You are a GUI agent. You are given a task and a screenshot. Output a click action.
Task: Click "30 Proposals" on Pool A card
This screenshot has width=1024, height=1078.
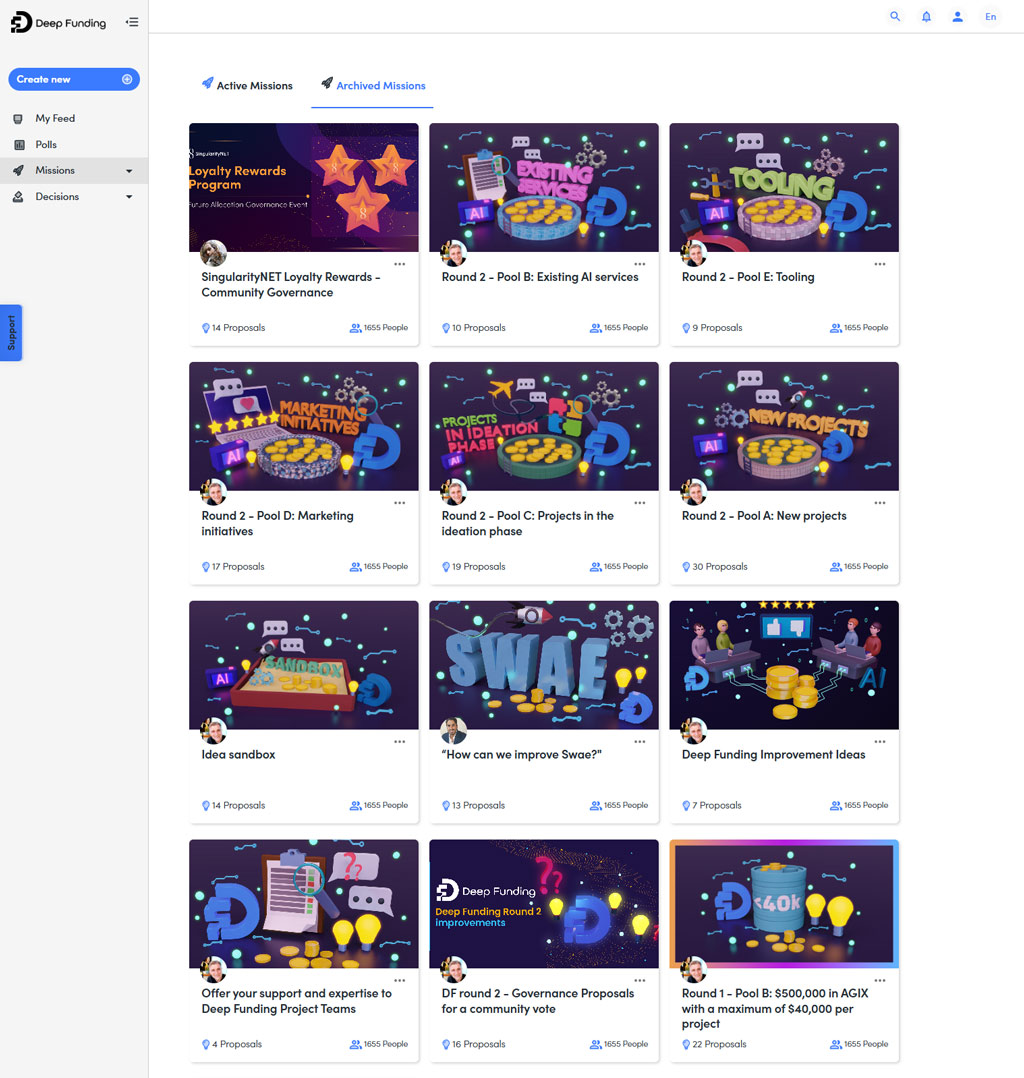click(719, 566)
